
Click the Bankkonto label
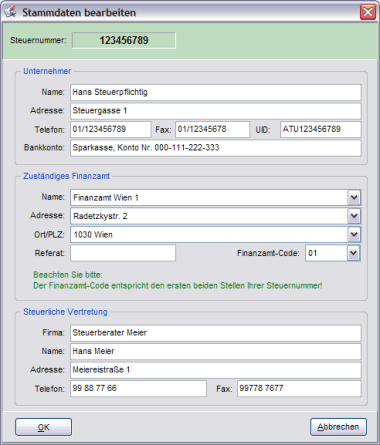click(x=44, y=148)
